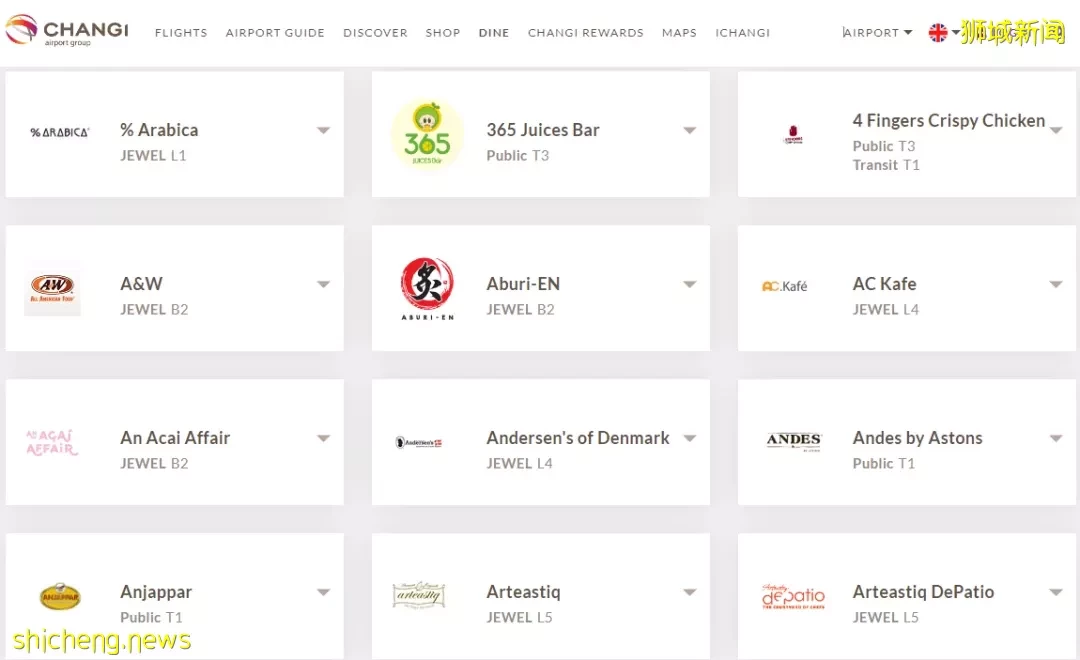The height and width of the screenshot is (660, 1080).
Task: Click the 4 Fingers Crispy Chicken logo
Action: (x=793, y=134)
